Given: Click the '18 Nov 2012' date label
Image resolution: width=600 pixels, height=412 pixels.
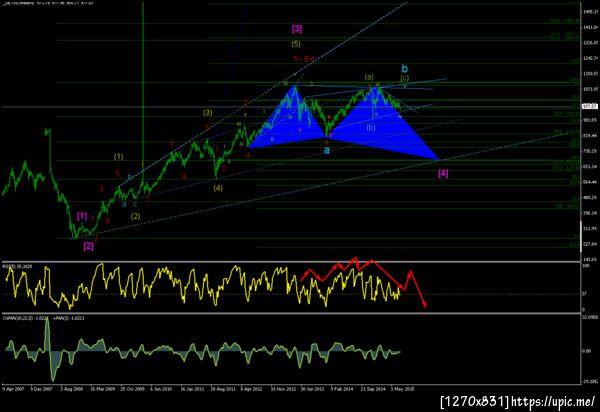Looking at the screenshot, I should pyautogui.click(x=284, y=389).
